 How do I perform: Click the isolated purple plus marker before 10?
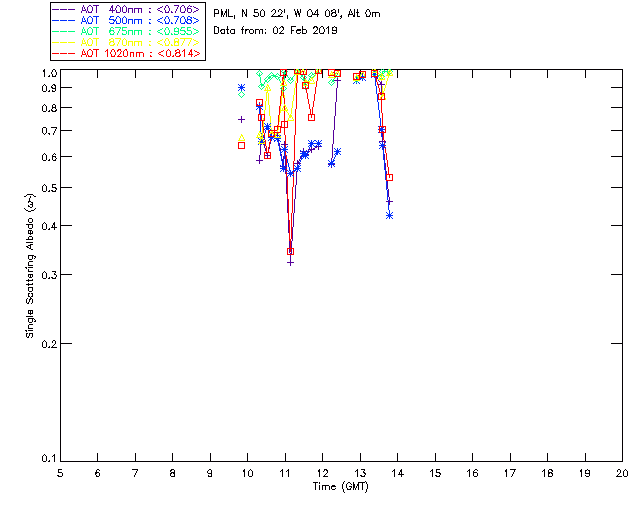[242, 119]
